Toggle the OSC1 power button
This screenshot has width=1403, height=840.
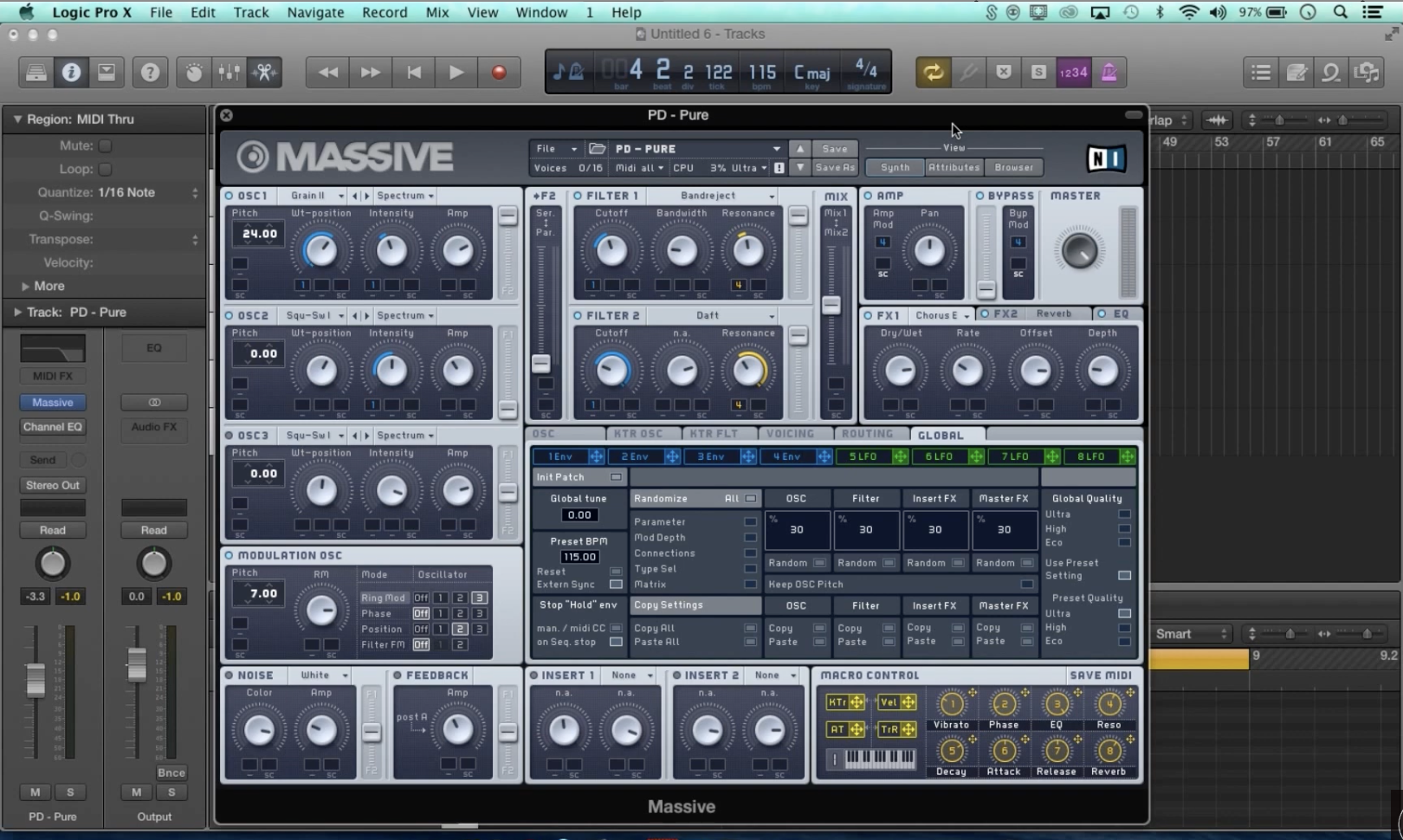point(230,196)
